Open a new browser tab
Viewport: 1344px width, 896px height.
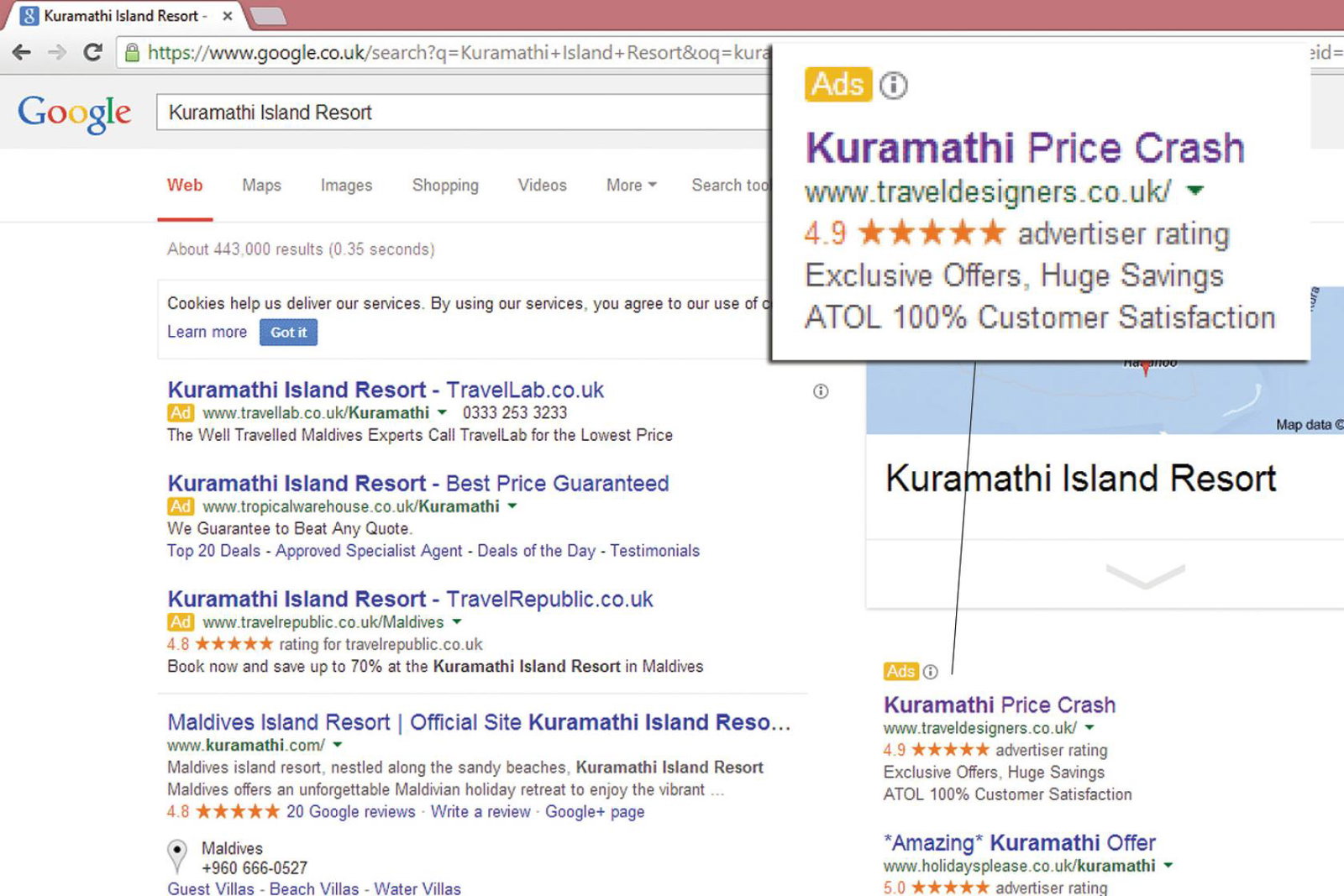pos(268,16)
